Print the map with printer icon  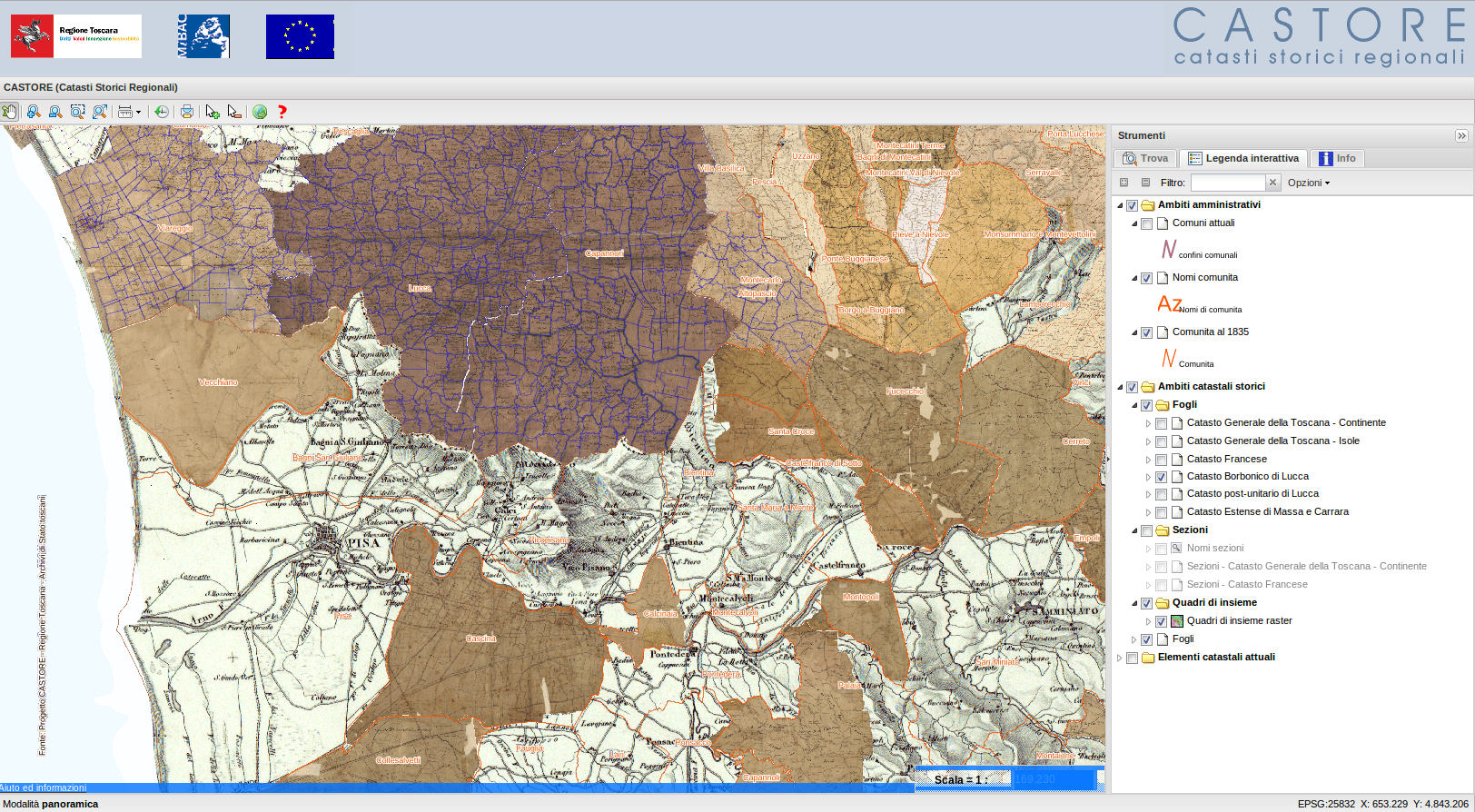(x=187, y=112)
